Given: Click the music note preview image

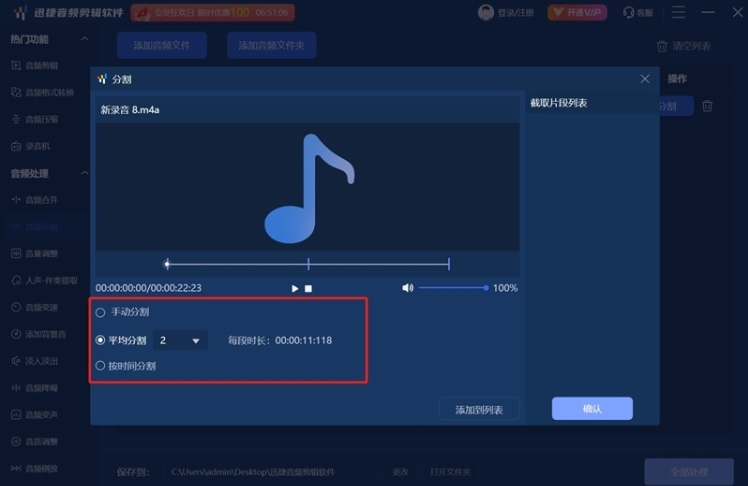Looking at the screenshot, I should pos(309,188).
